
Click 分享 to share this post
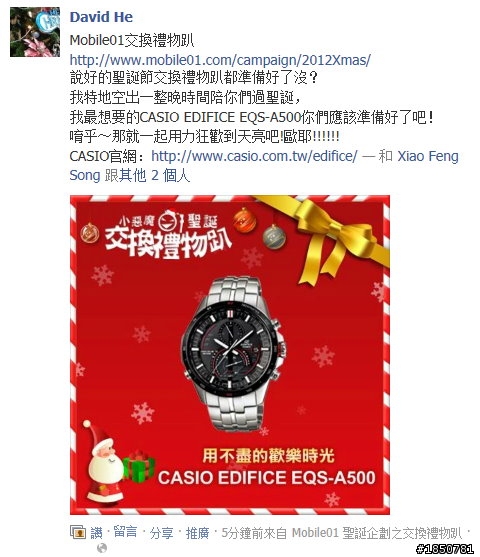pyautogui.click(x=161, y=533)
